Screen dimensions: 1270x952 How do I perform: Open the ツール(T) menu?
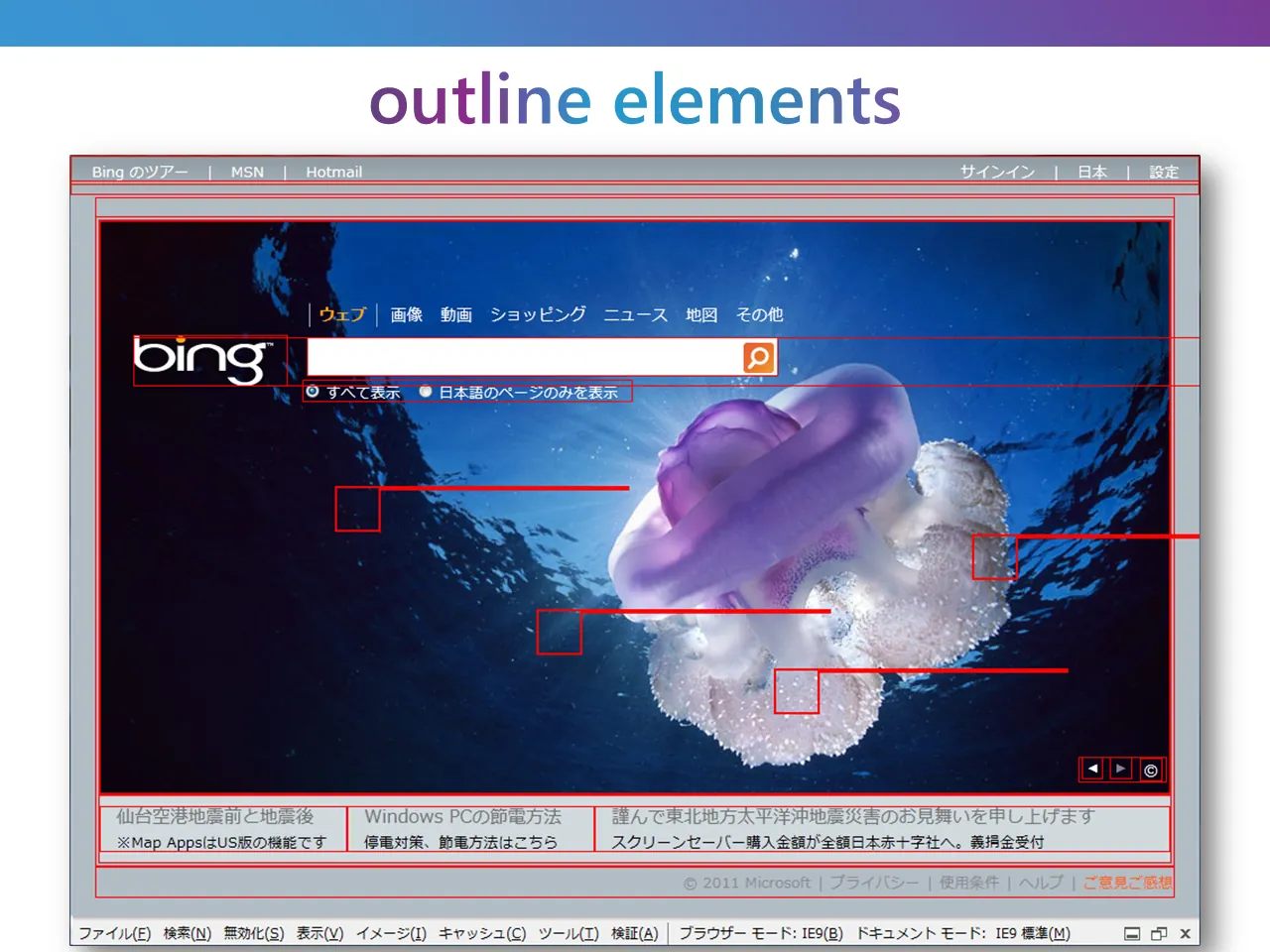pos(569,933)
